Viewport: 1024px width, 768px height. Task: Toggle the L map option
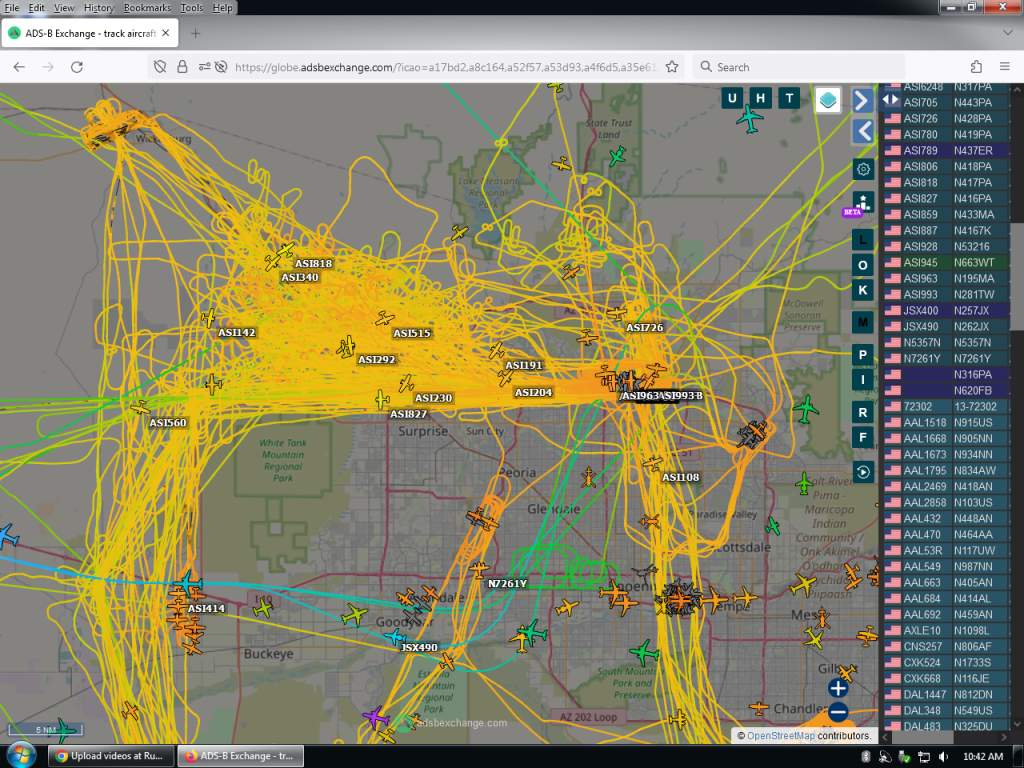point(863,240)
